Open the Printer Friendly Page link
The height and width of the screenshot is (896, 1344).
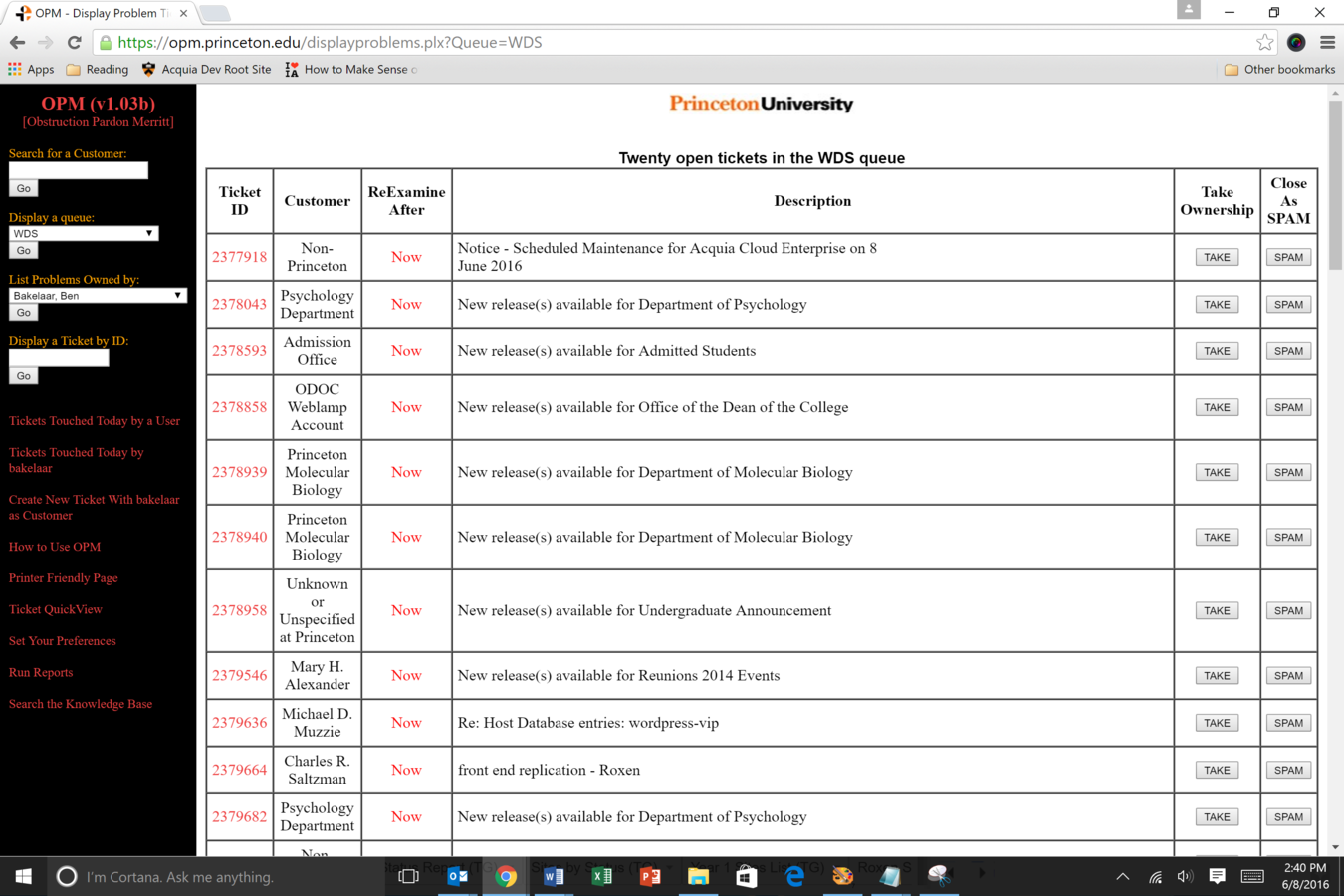click(64, 578)
